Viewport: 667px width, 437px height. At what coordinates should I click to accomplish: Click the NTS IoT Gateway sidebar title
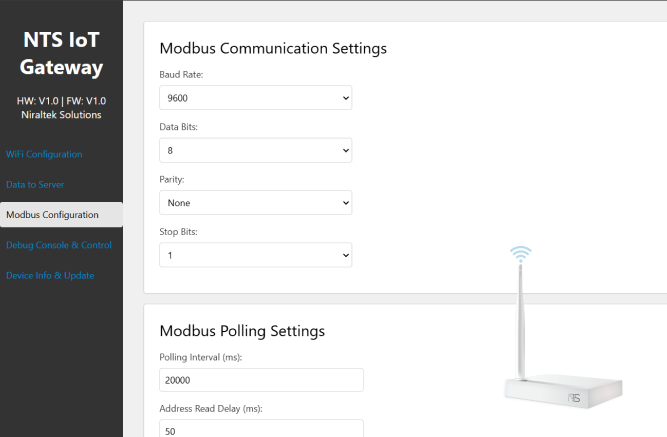click(62, 54)
